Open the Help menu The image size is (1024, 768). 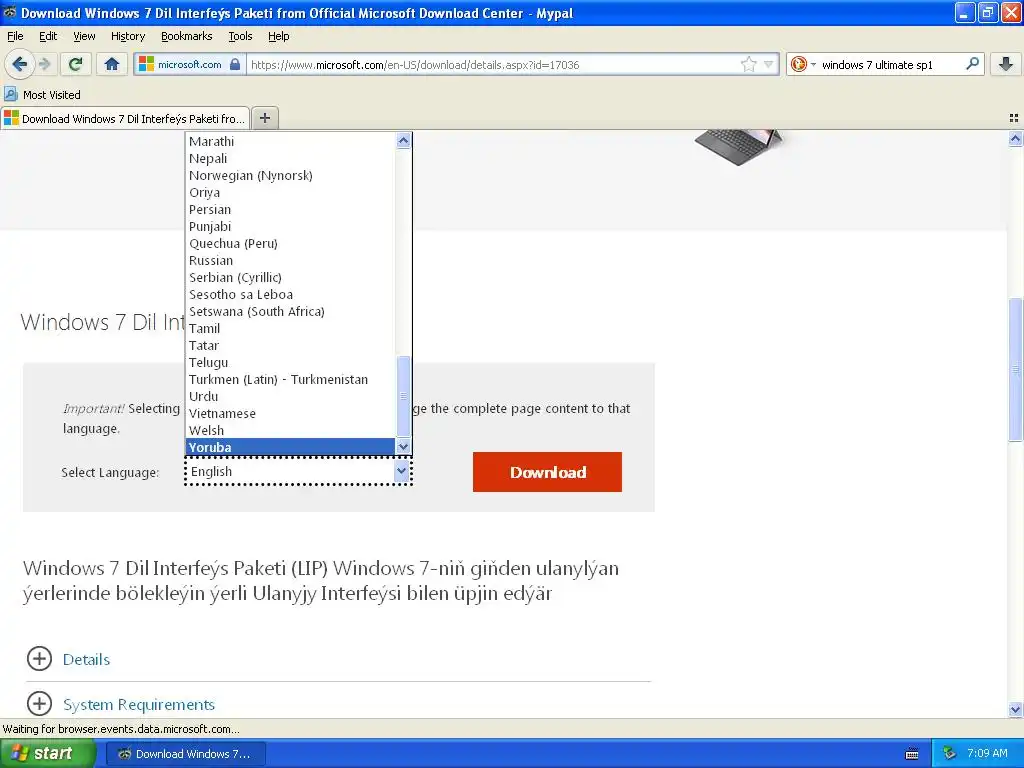278,36
